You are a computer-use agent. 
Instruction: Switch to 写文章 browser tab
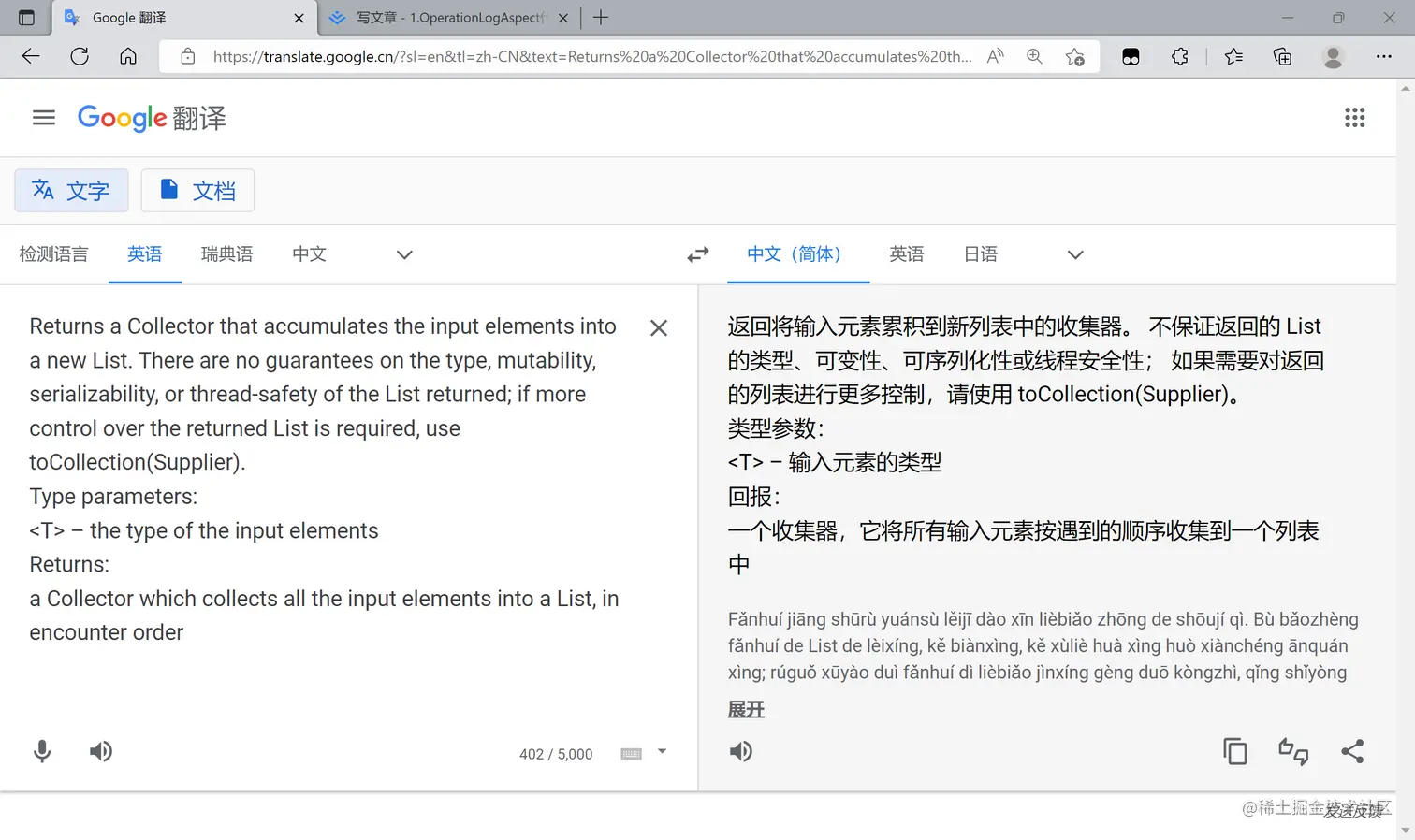(450, 18)
